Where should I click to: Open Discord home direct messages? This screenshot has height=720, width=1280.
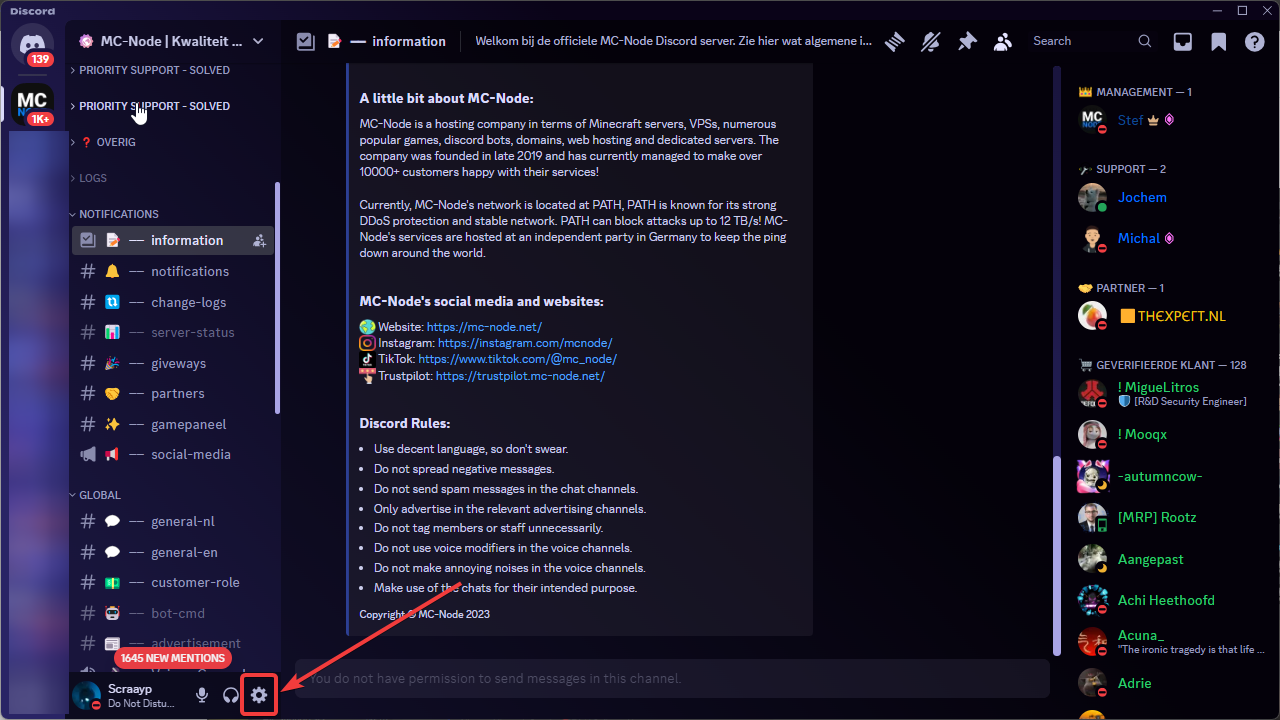33,46
